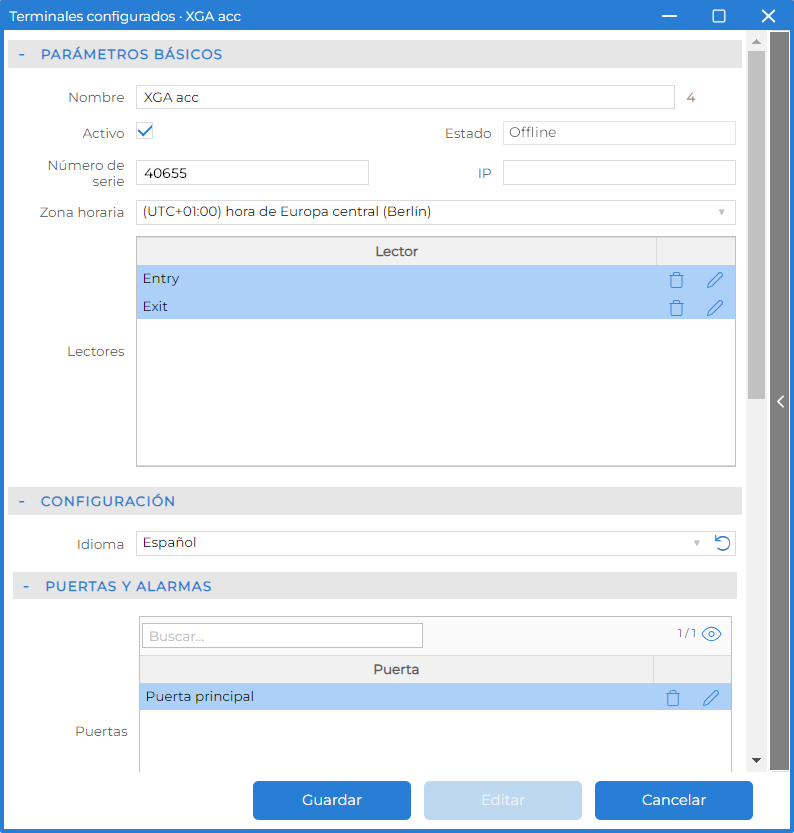Edit the Exit reader with pencil icon
This screenshot has width=794, height=833.
point(715,308)
